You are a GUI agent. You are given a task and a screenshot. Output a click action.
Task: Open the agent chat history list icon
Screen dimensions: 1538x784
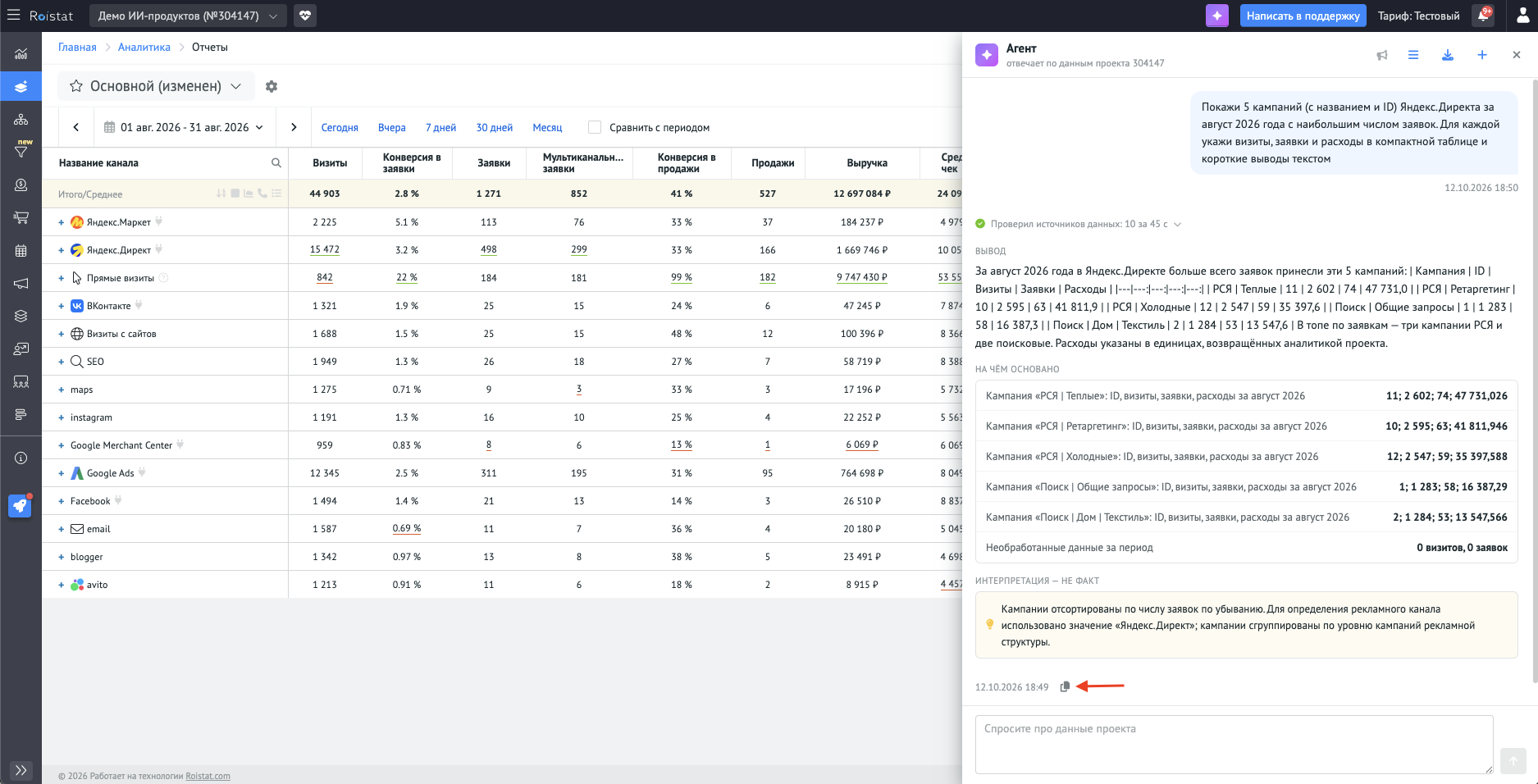1413,55
